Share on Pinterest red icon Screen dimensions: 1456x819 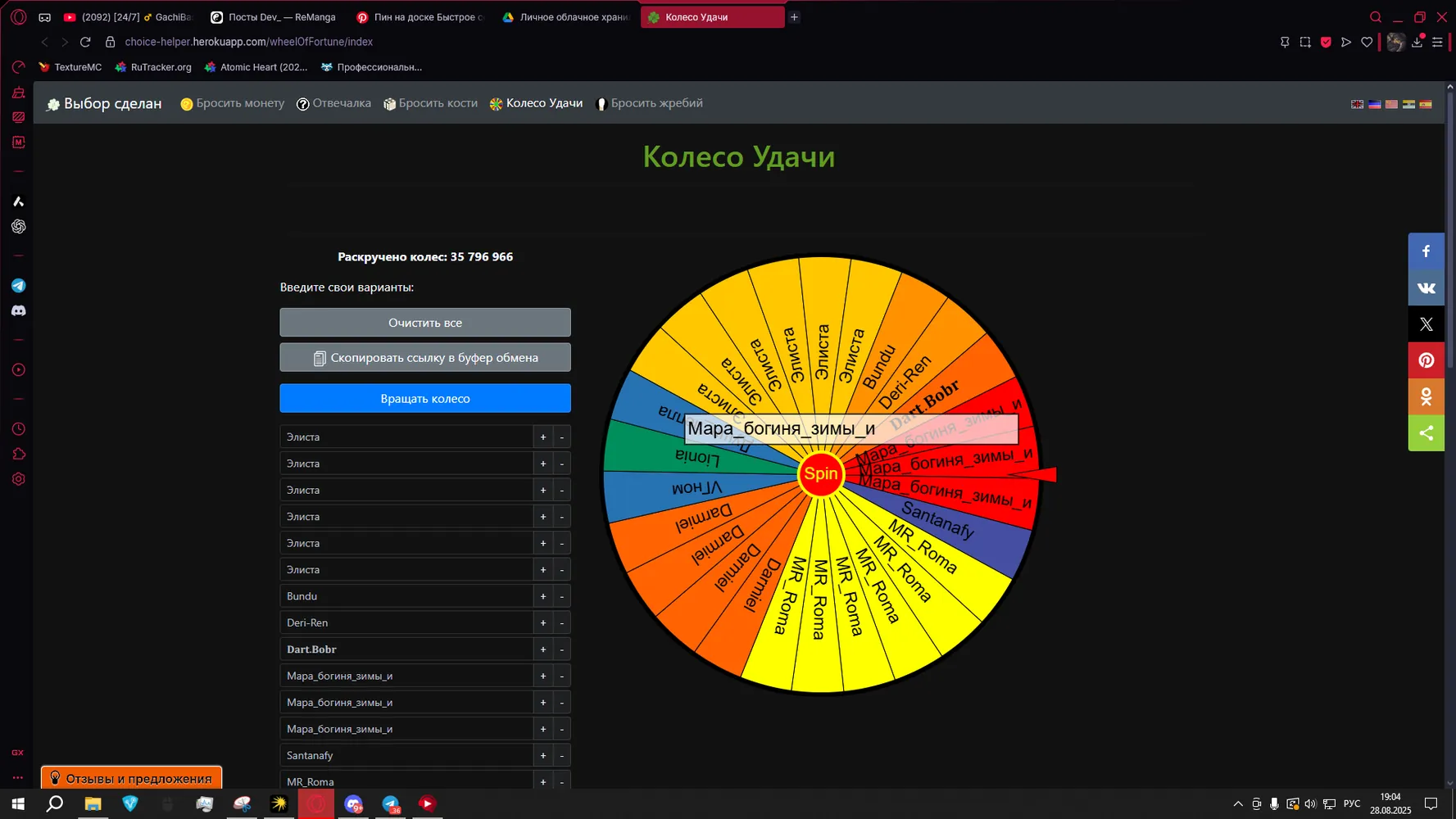click(x=1426, y=360)
